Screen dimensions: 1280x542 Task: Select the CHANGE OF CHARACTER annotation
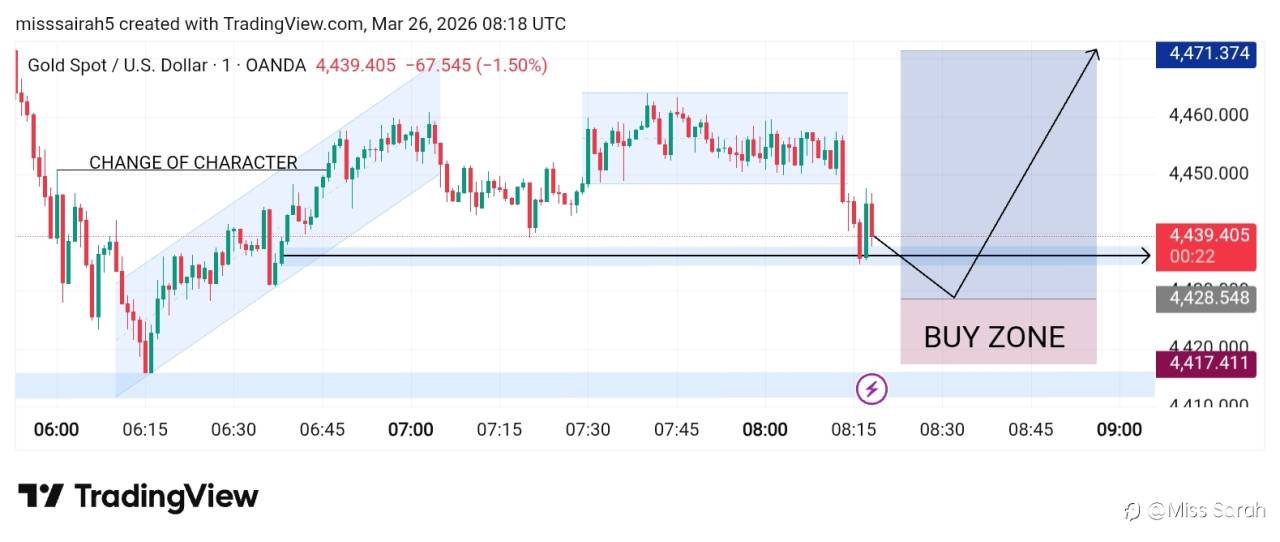point(193,163)
